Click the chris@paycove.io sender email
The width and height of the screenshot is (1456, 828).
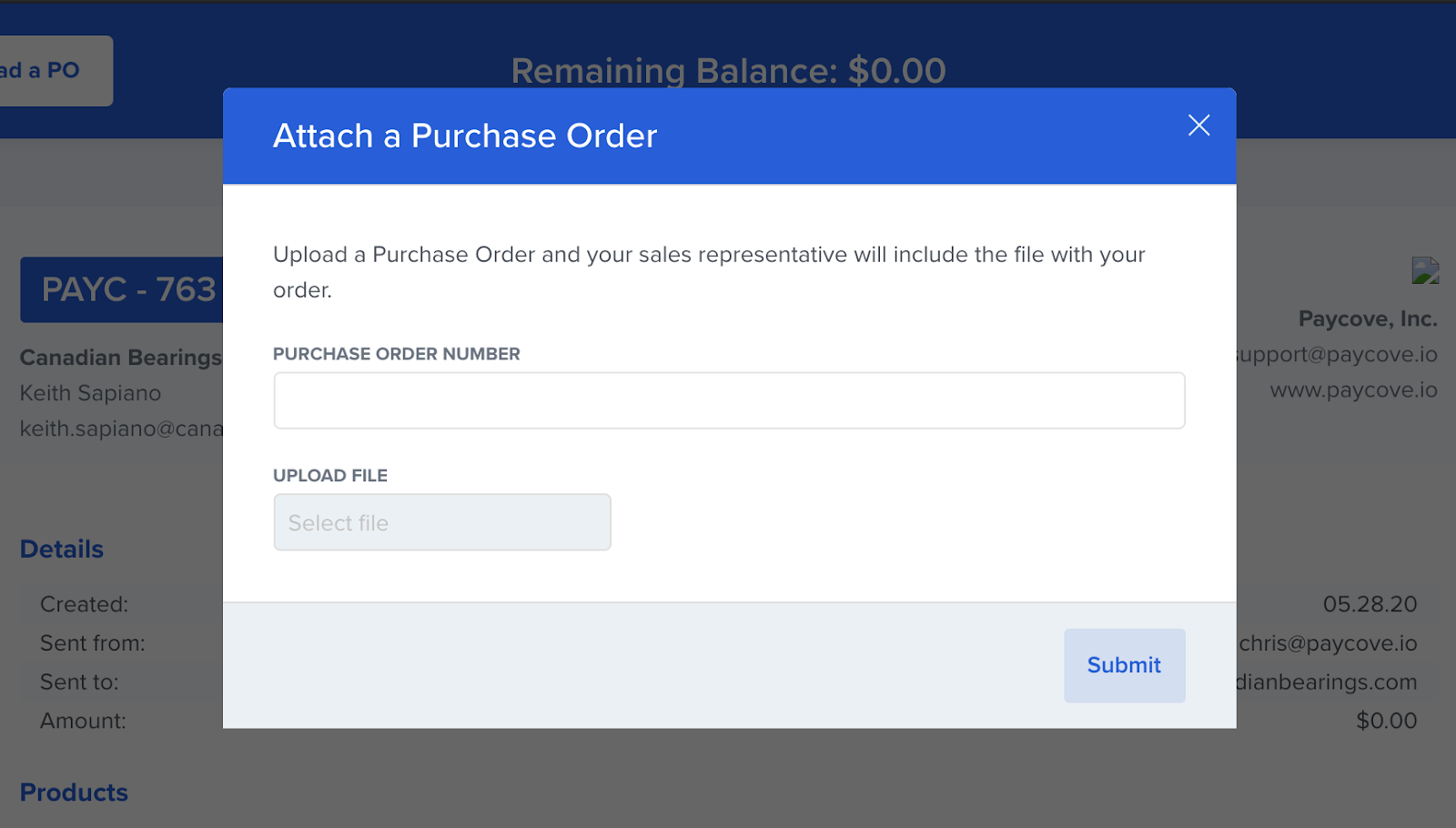click(x=1328, y=643)
